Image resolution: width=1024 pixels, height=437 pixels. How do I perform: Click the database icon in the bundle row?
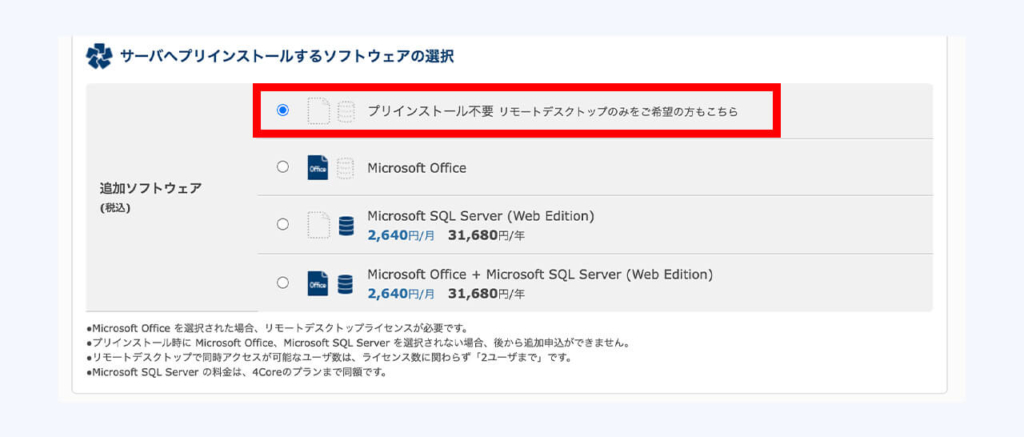(345, 284)
